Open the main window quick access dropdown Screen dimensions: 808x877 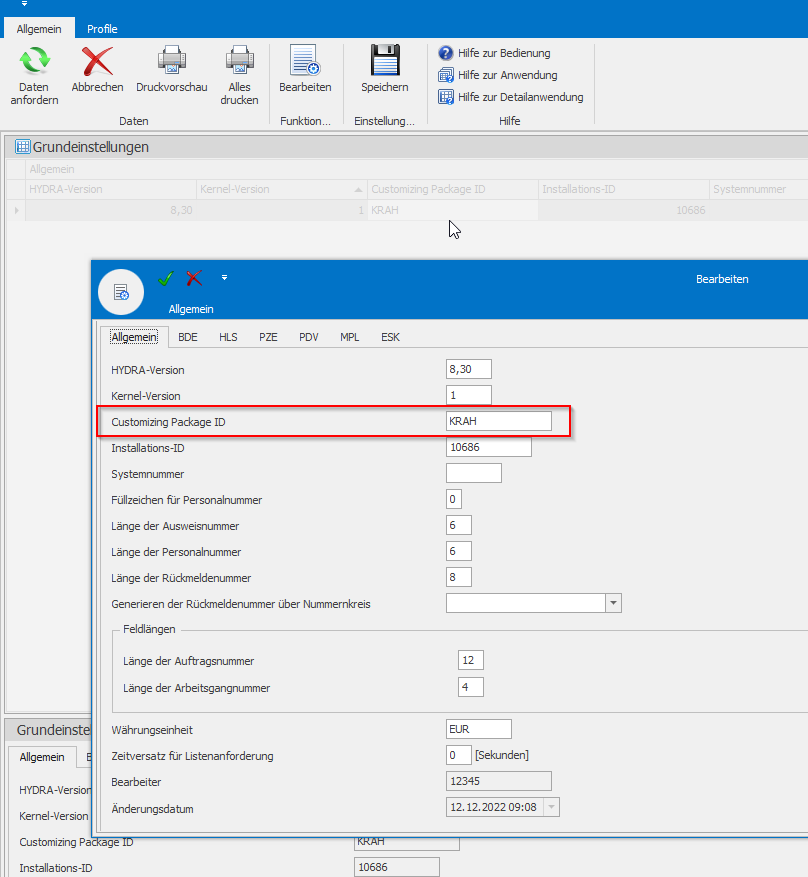coord(24,4)
